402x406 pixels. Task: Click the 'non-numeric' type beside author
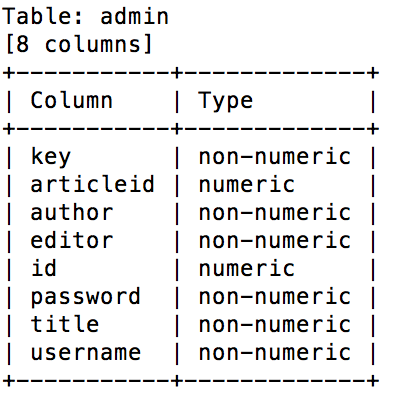pos(275,213)
